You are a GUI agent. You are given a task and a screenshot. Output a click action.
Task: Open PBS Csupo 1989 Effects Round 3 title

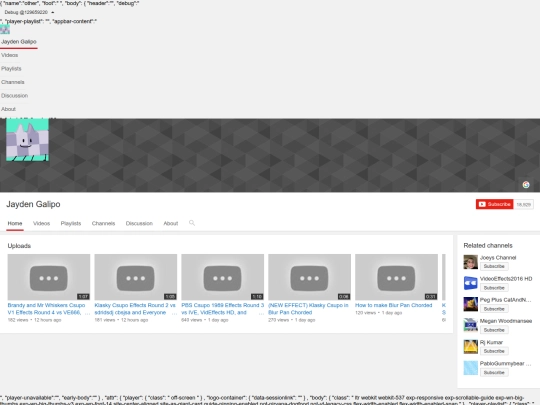tap(222, 309)
